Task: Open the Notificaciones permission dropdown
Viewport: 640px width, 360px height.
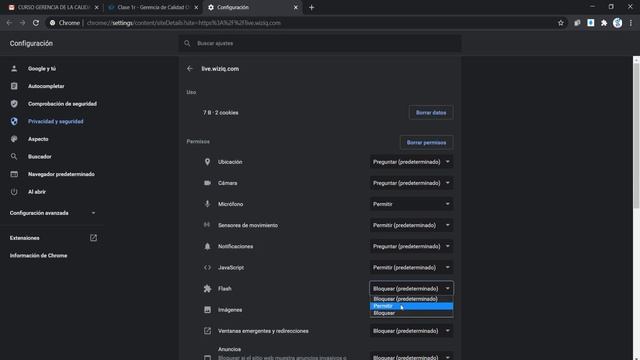Action: point(411,246)
